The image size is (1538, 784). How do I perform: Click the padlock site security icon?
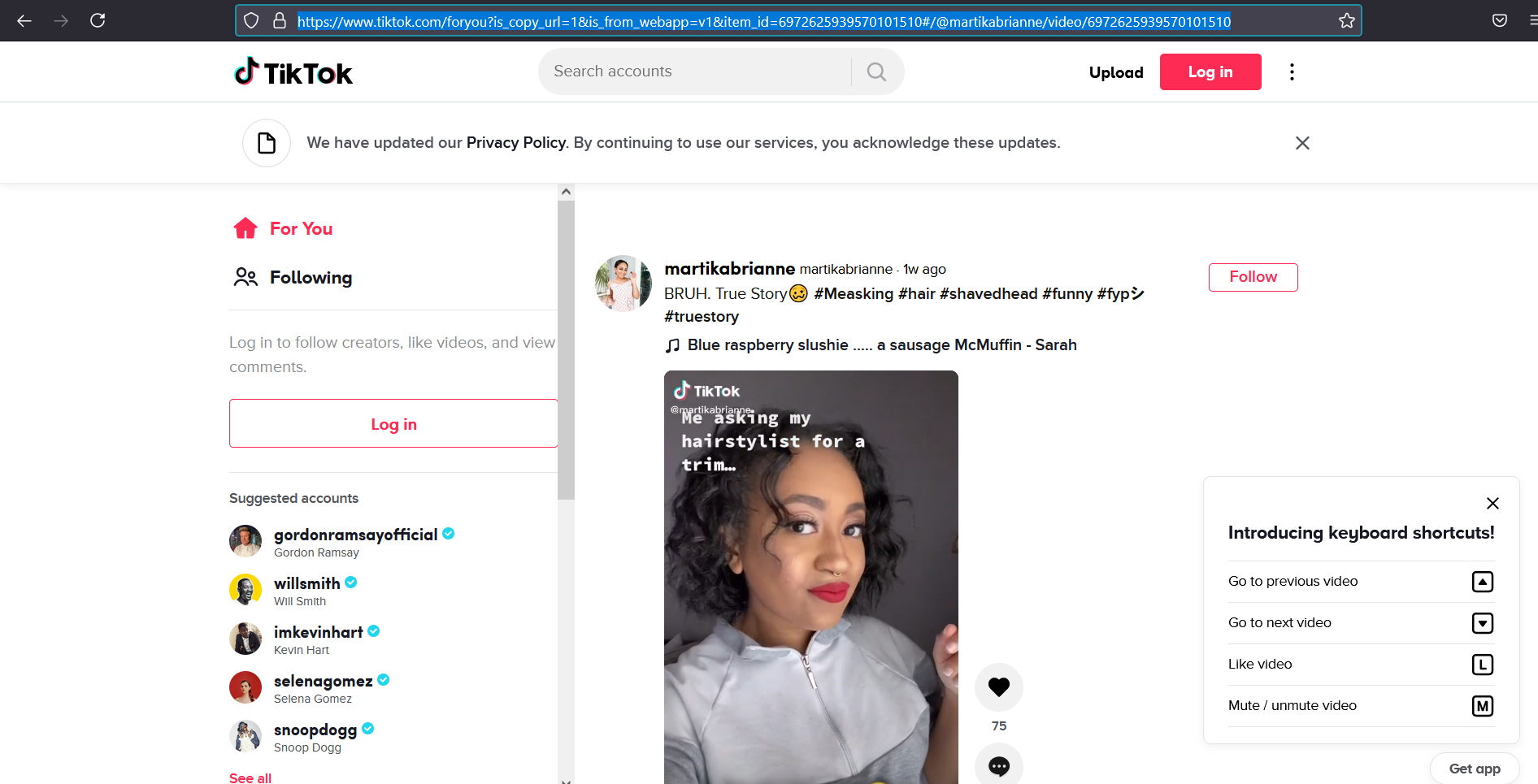click(280, 21)
